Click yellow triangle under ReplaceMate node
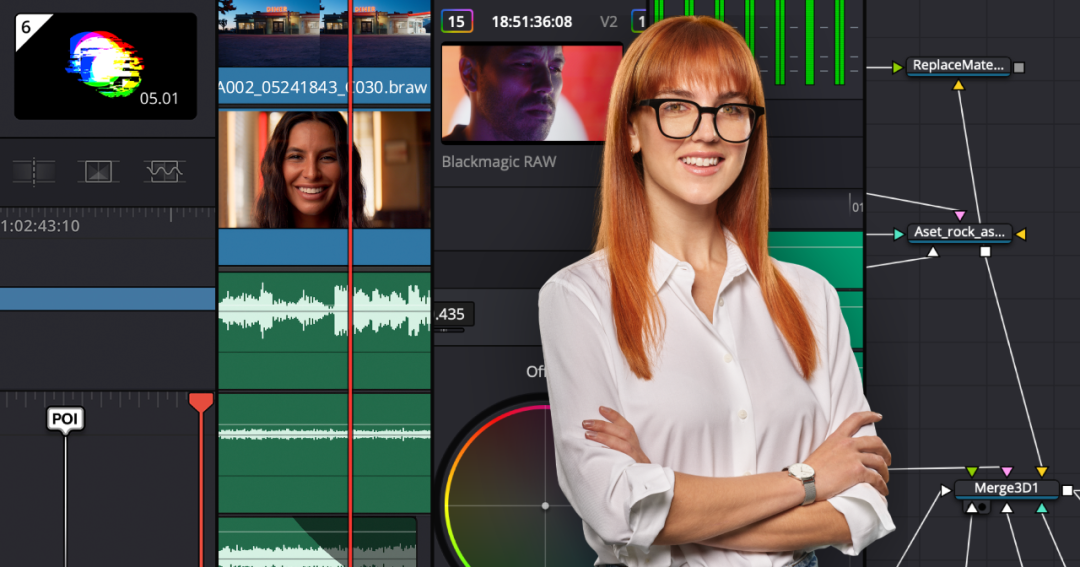The width and height of the screenshot is (1080, 567). point(958,85)
